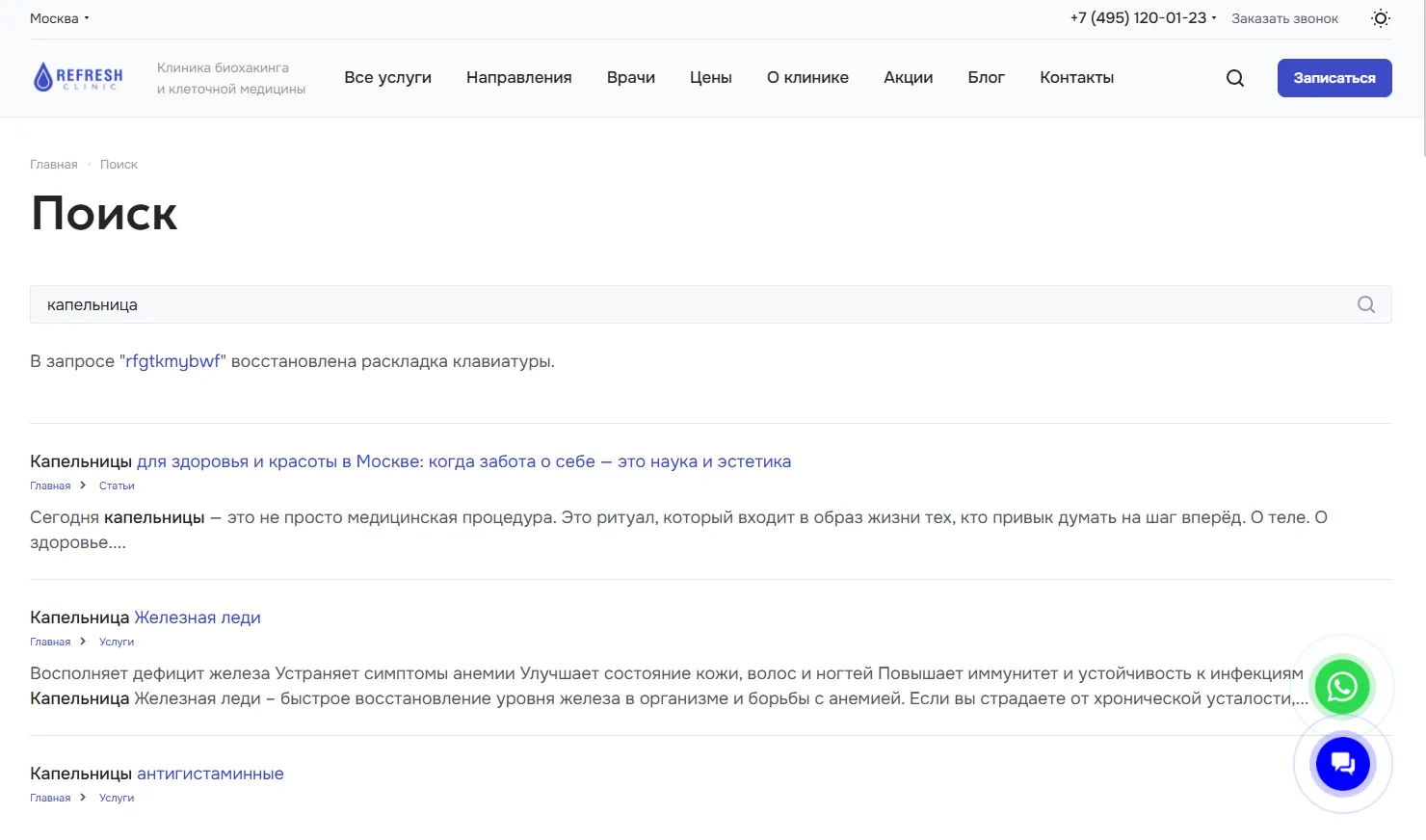
Task: Open the Направления menu item
Action: pos(518,78)
